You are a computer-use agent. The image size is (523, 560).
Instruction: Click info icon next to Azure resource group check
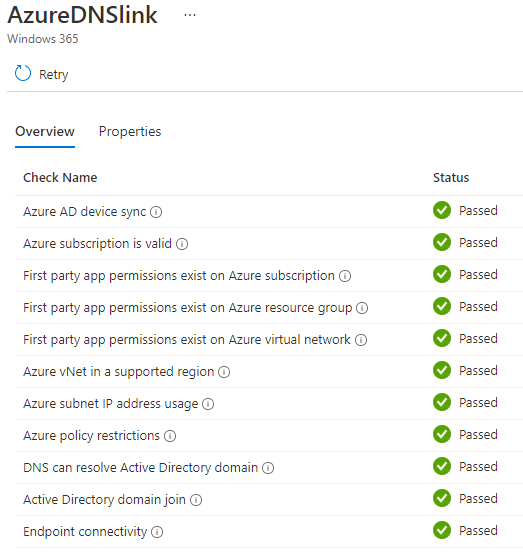click(x=362, y=308)
